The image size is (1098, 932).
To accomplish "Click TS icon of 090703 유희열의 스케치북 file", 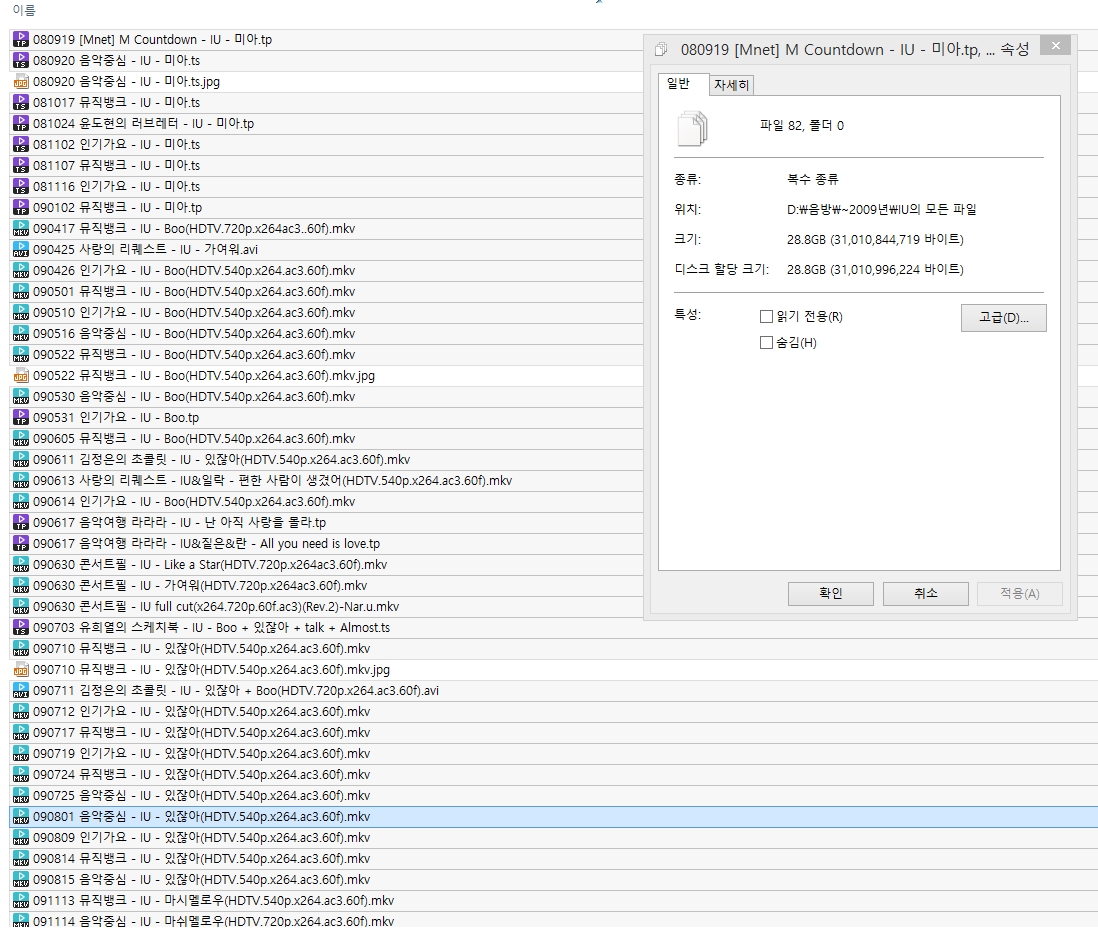I will (21, 627).
